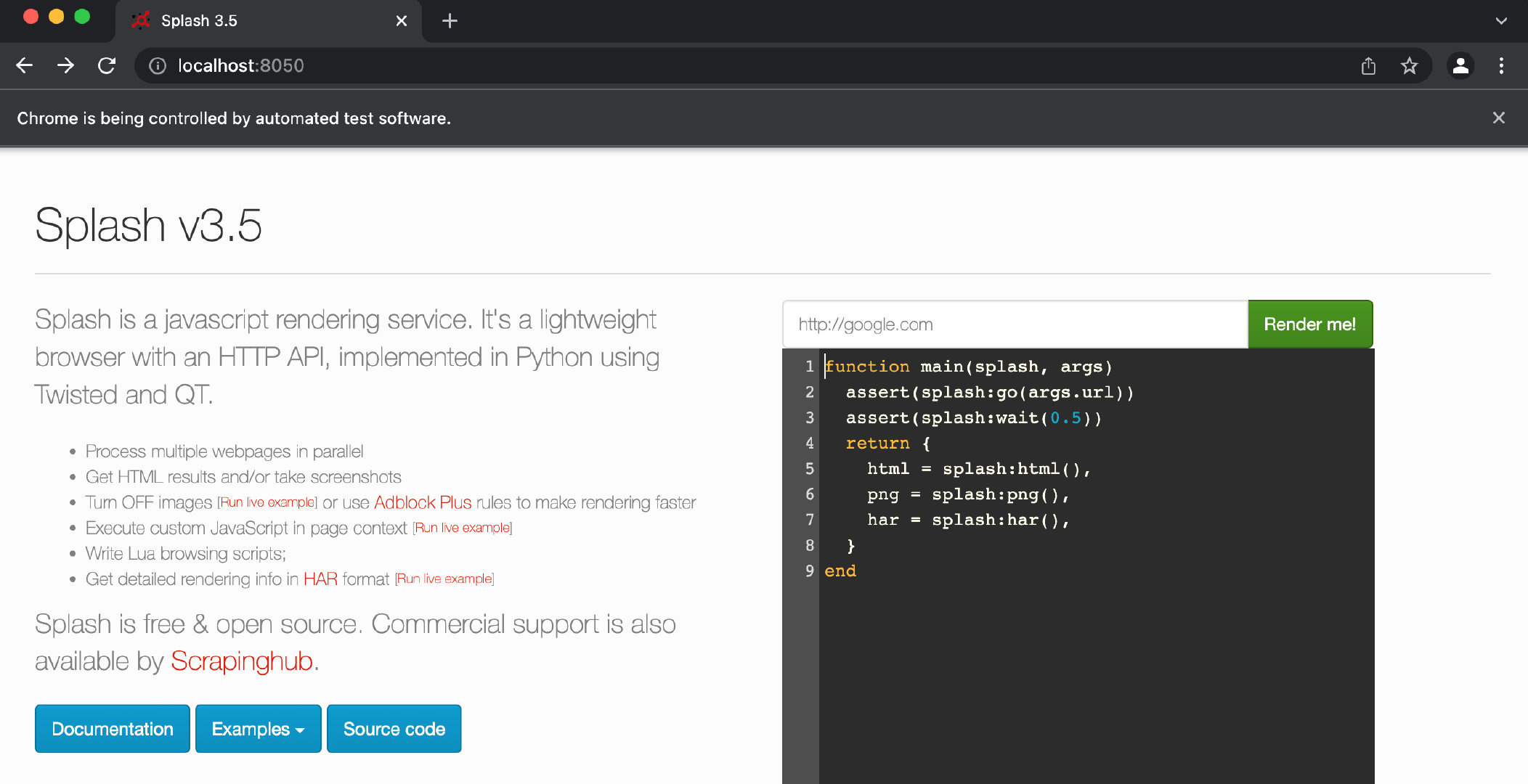Run live example for custom JavaScript execution
The width and height of the screenshot is (1528, 784).
[x=463, y=528]
